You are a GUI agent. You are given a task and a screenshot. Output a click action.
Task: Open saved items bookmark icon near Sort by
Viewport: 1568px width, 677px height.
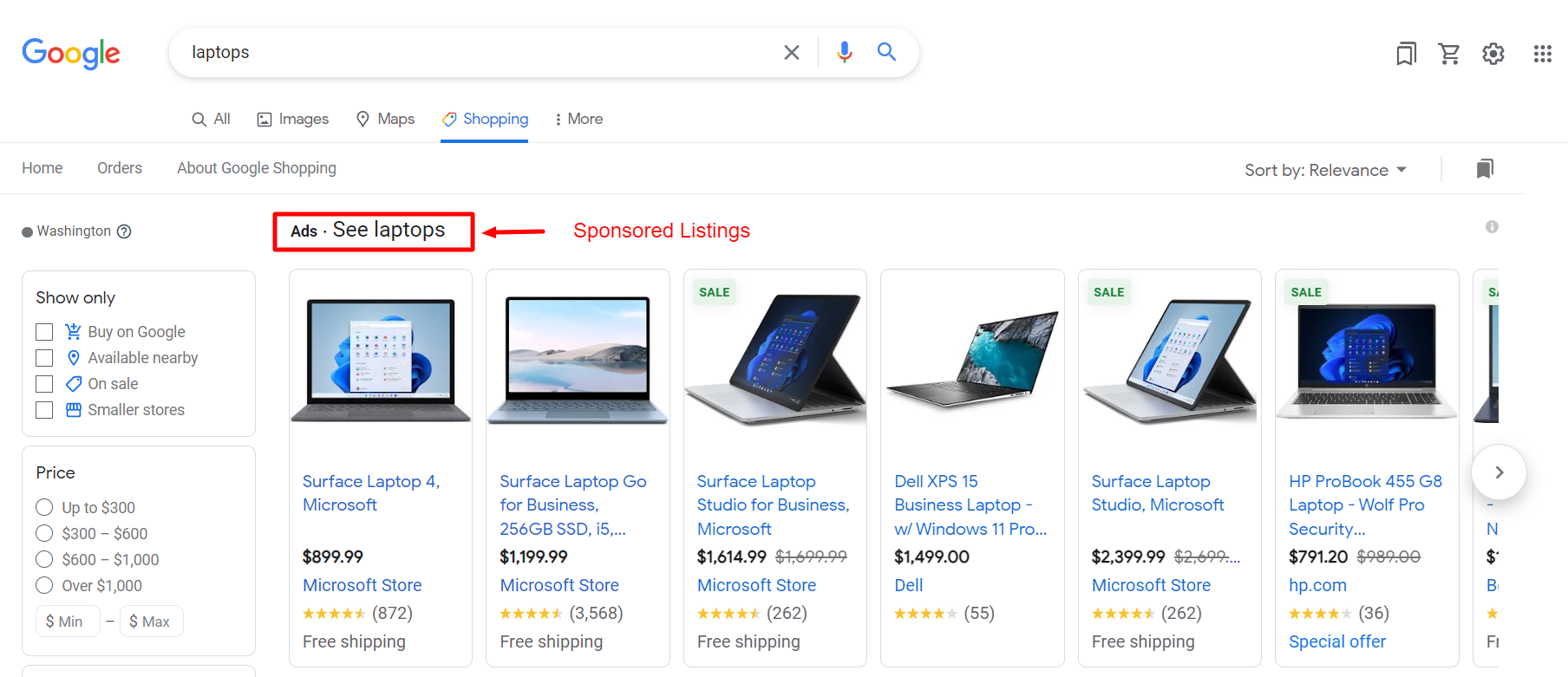pyautogui.click(x=1485, y=168)
